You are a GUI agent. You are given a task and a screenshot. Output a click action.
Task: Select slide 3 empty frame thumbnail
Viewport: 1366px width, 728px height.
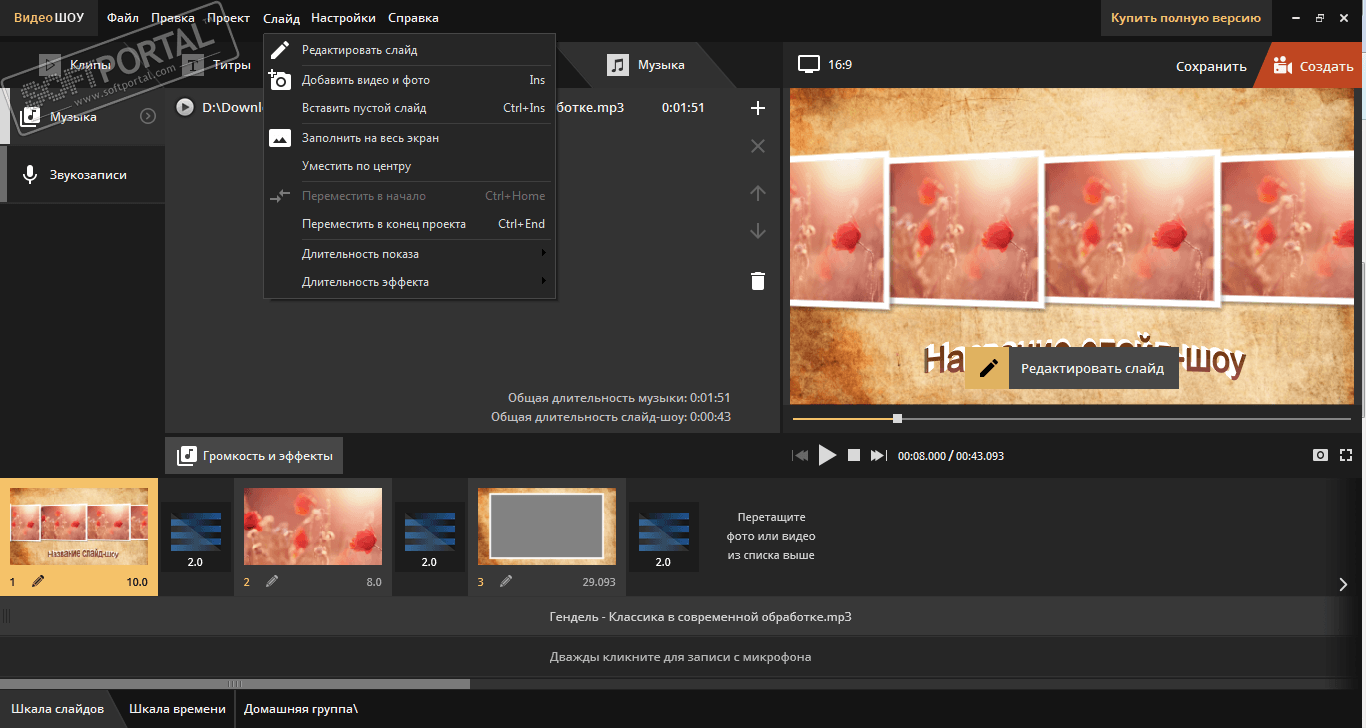547,527
